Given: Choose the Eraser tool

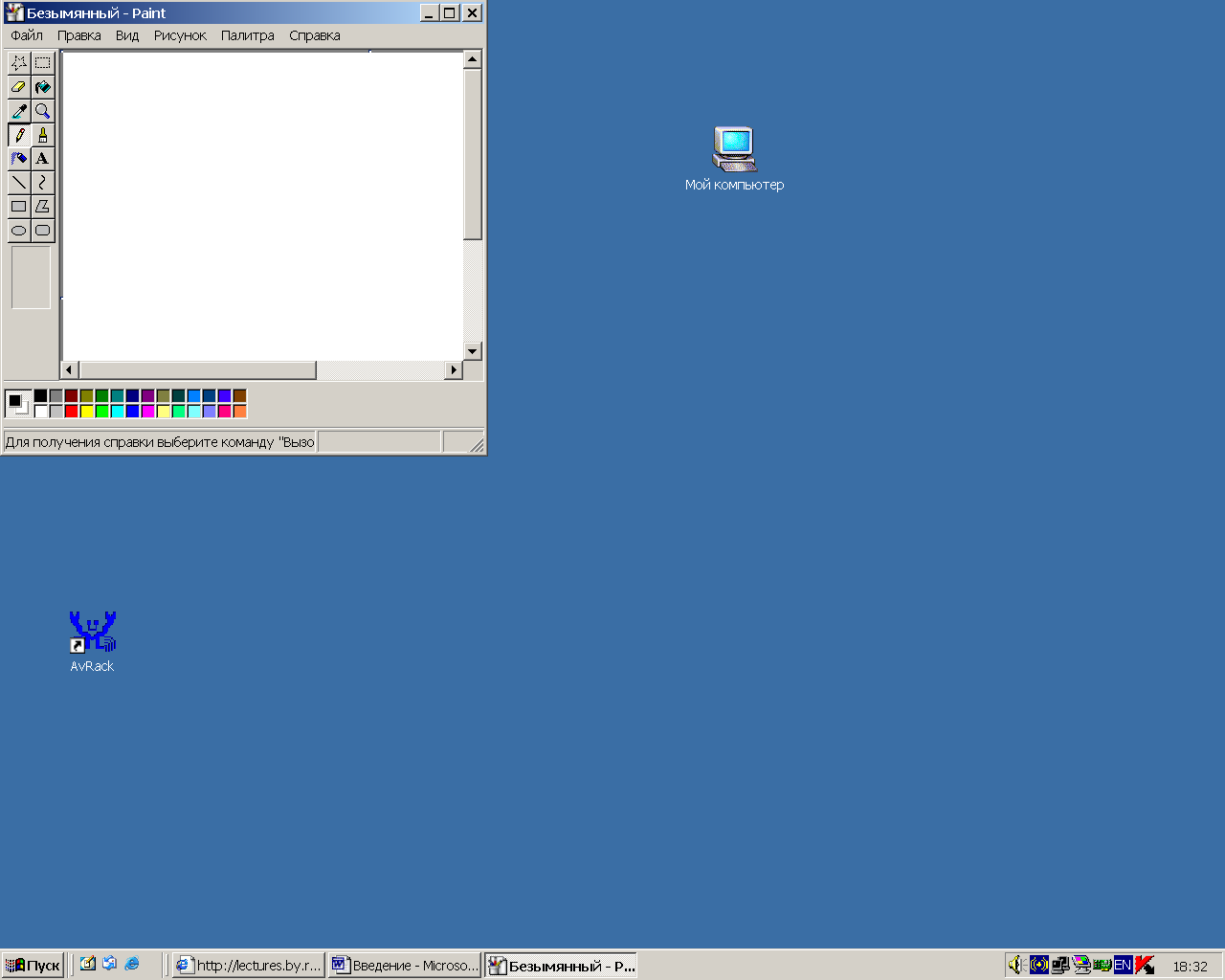Looking at the screenshot, I should click(19, 87).
